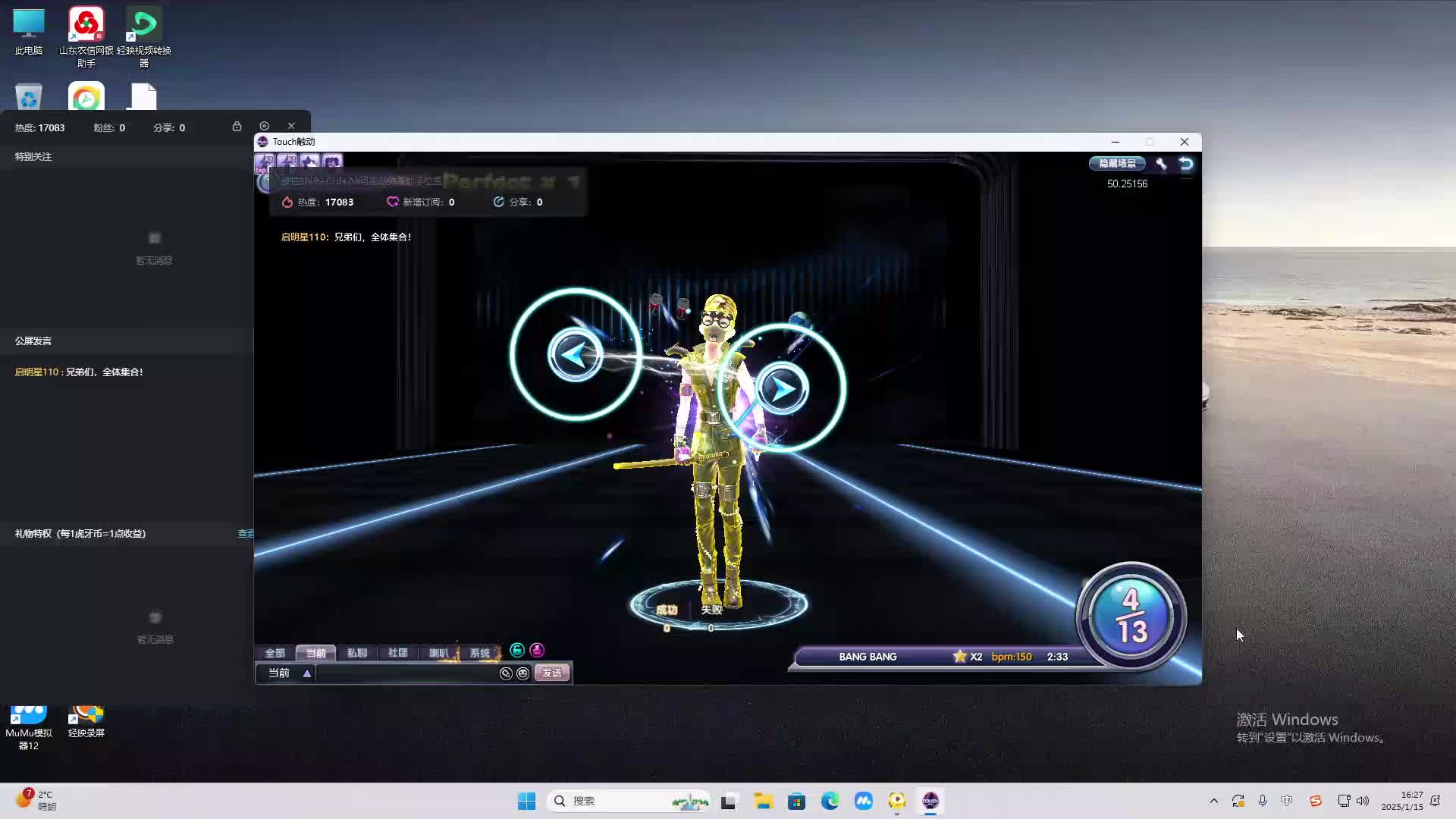Toggle the teal chat lock icon
The height and width of the screenshot is (819, 1456).
tap(517, 650)
